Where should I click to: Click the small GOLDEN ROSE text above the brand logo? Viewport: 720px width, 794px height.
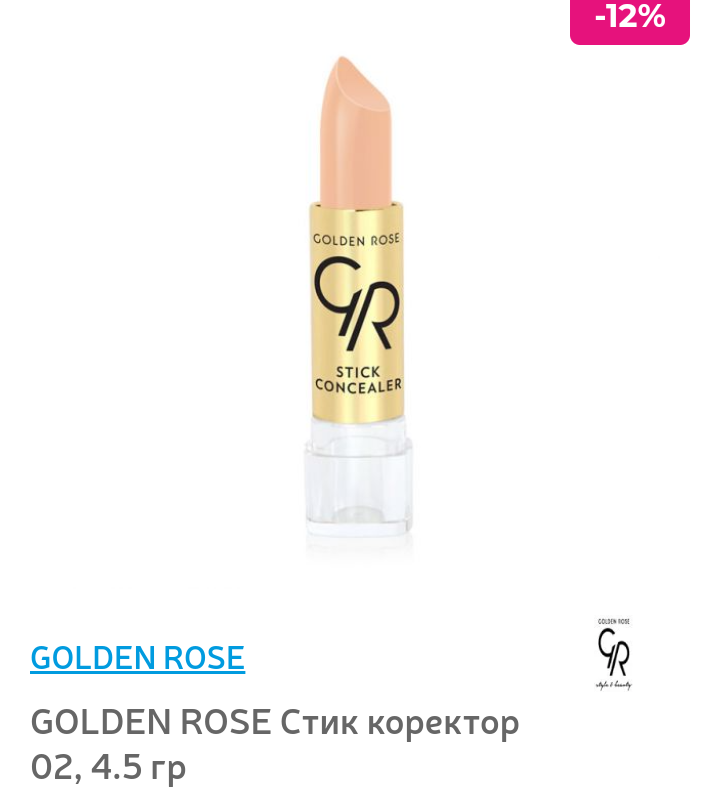[614, 621]
